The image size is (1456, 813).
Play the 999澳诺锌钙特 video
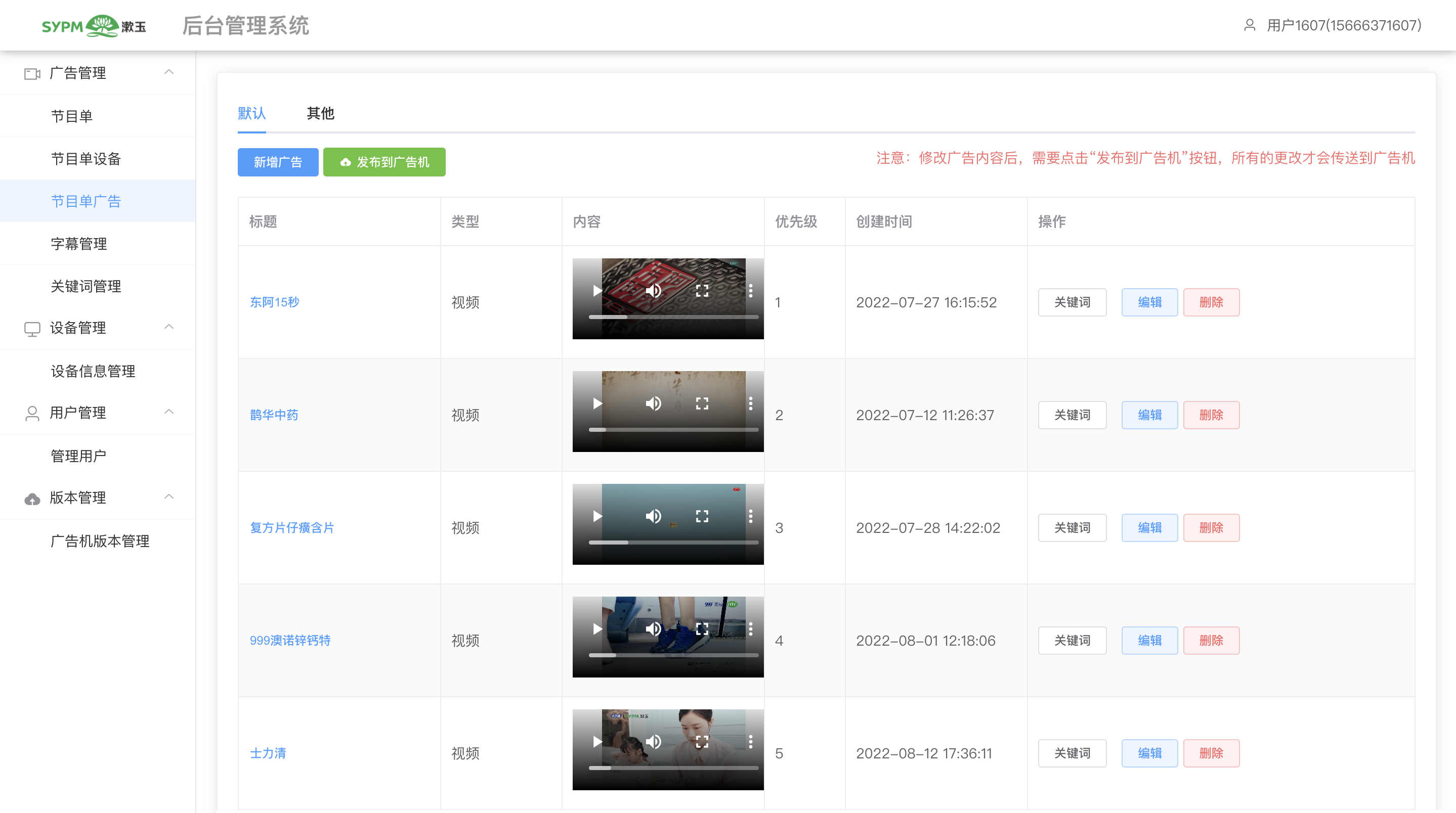pos(597,629)
